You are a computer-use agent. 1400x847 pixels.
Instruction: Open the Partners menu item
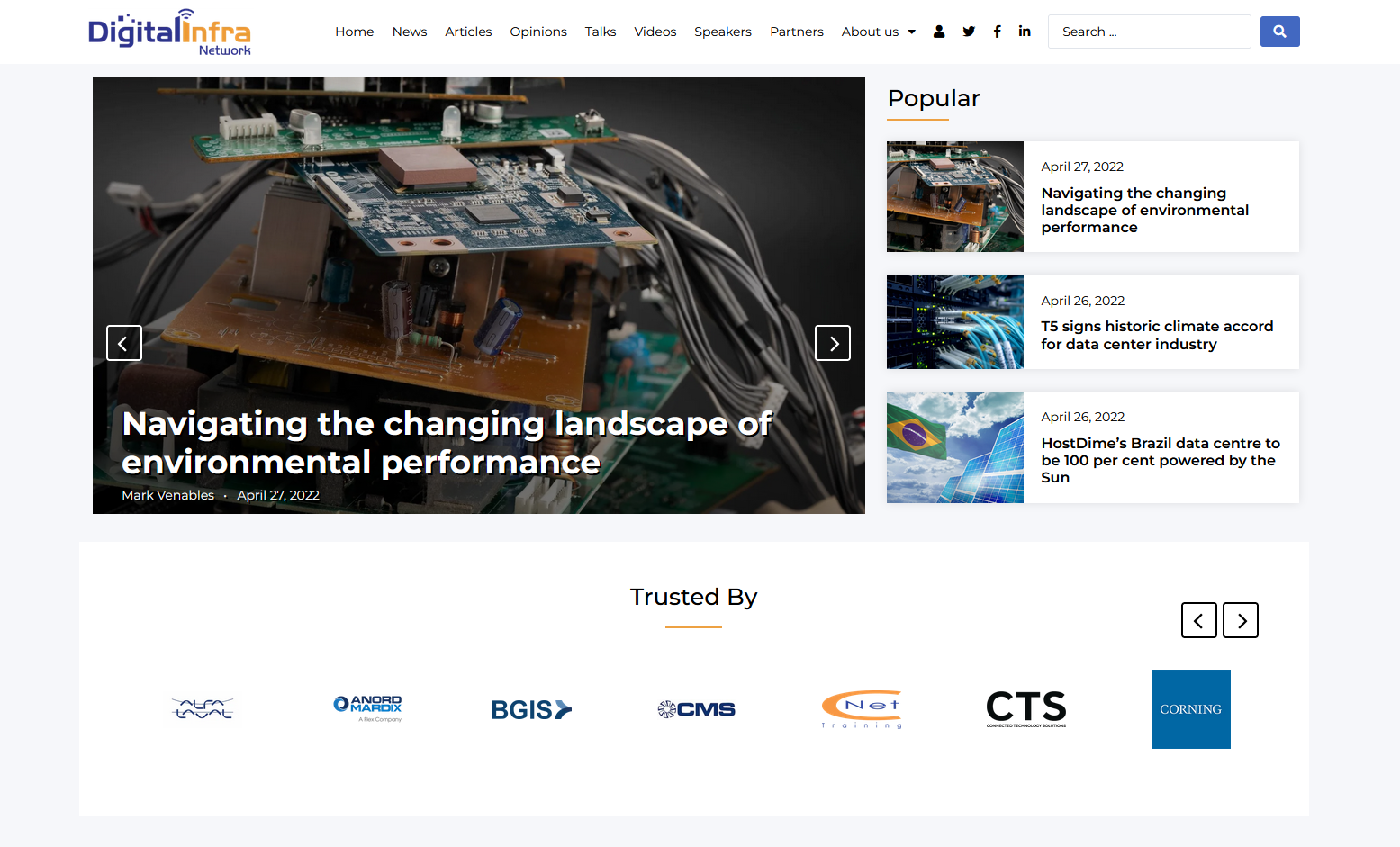[x=796, y=32]
